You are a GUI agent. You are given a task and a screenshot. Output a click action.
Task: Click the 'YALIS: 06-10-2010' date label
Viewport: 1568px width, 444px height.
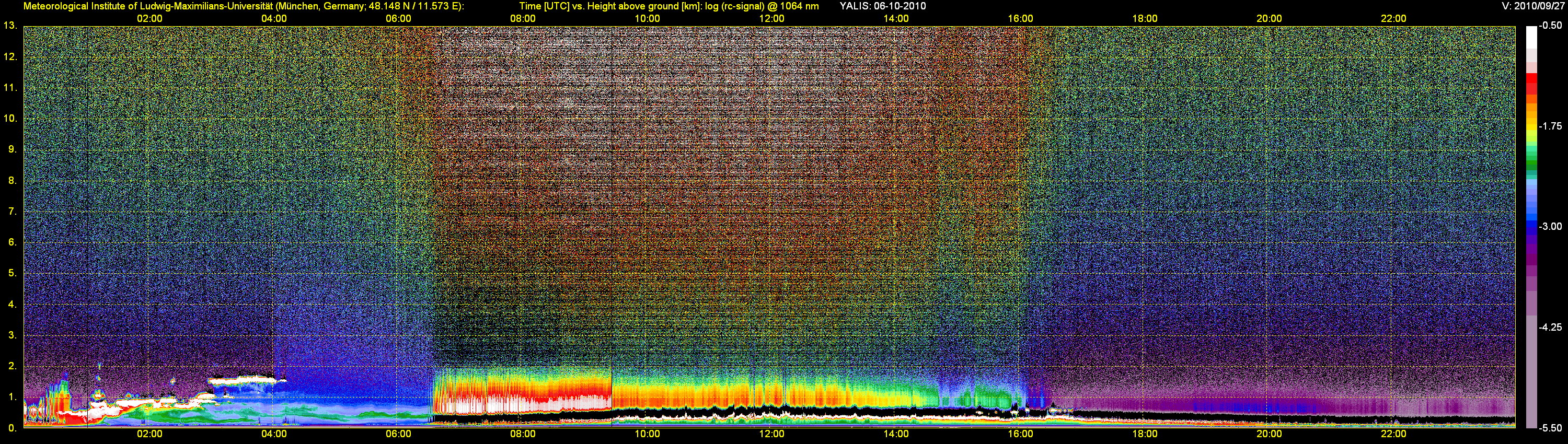click(x=883, y=6)
